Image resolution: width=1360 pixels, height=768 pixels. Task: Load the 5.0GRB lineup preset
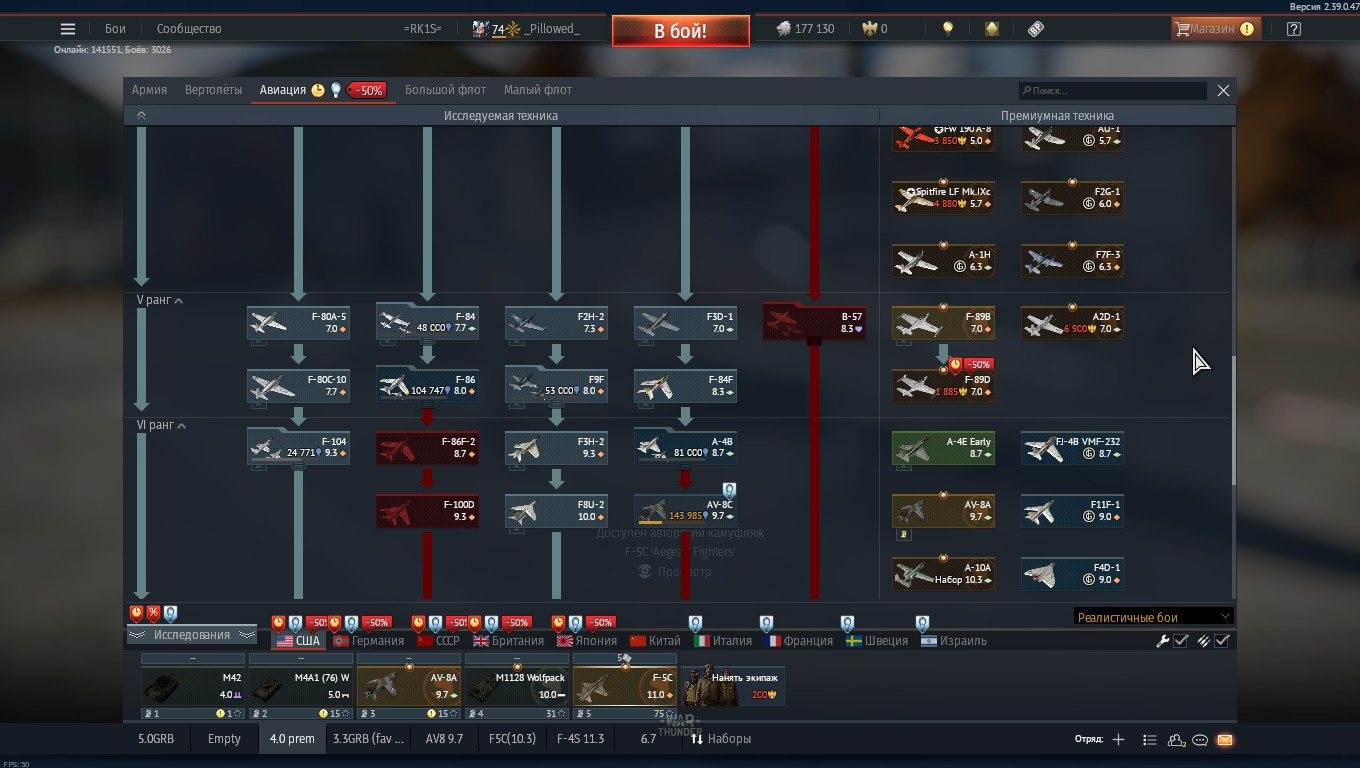click(x=156, y=739)
